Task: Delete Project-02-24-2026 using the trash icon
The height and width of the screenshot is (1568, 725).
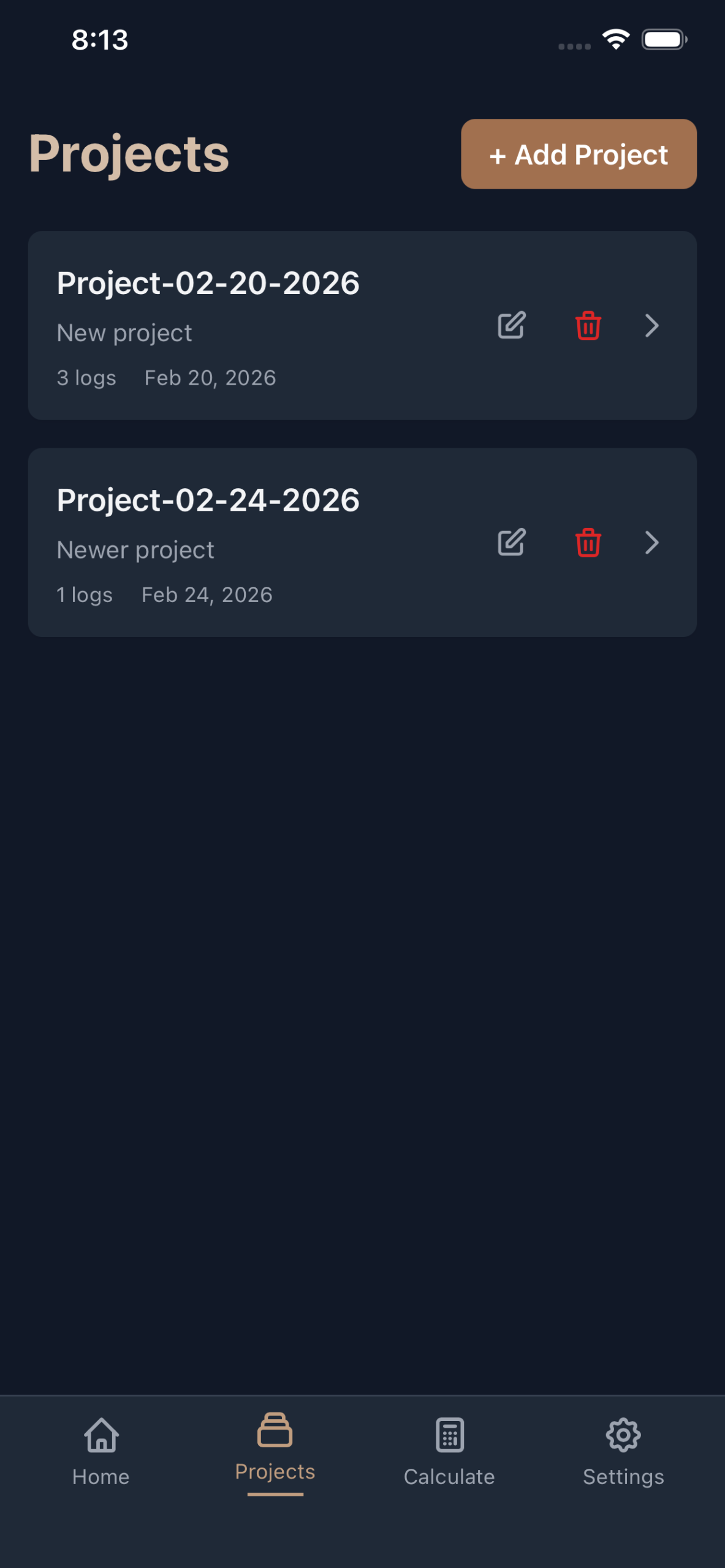Action: (x=588, y=542)
